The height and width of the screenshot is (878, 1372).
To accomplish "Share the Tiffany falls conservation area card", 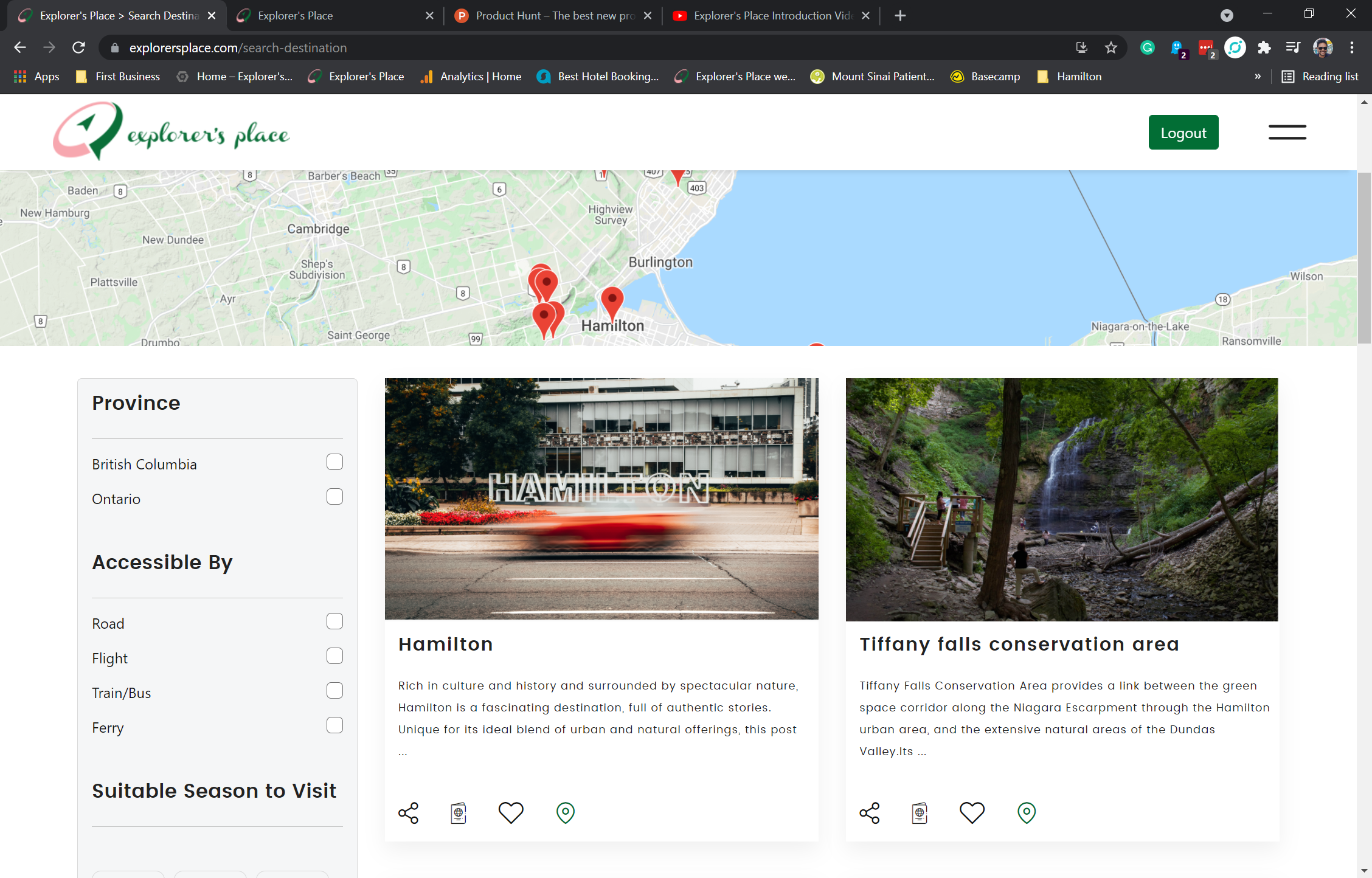I will click(869, 813).
